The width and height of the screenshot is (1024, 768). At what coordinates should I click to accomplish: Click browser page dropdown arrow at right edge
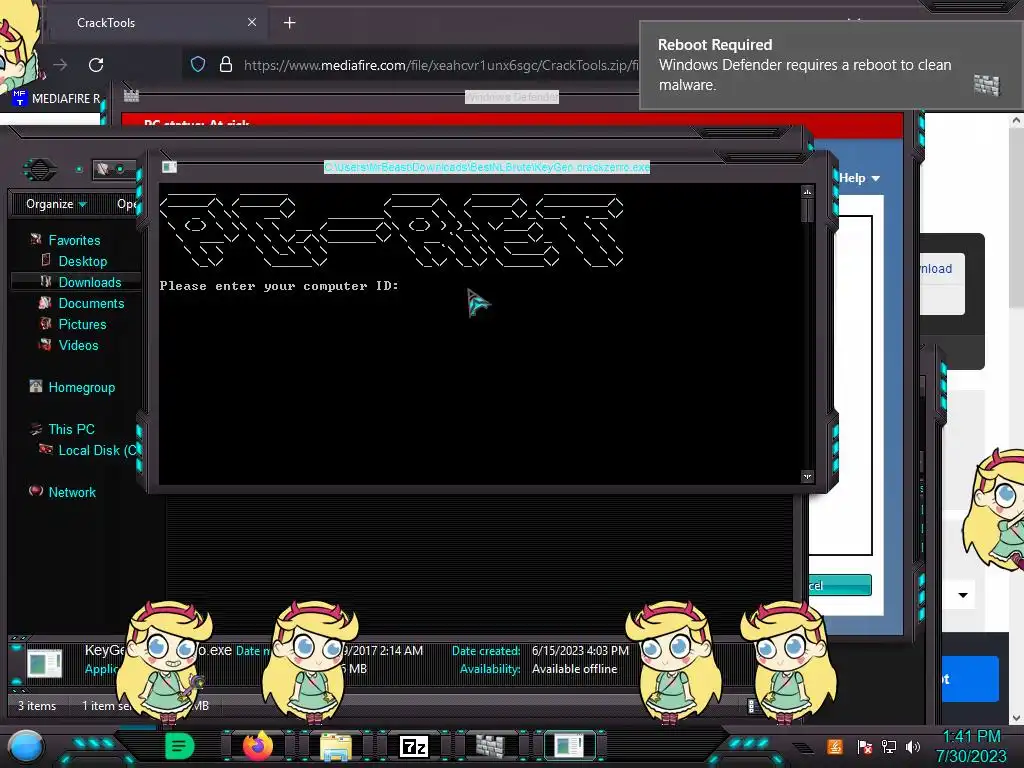[x=963, y=595]
